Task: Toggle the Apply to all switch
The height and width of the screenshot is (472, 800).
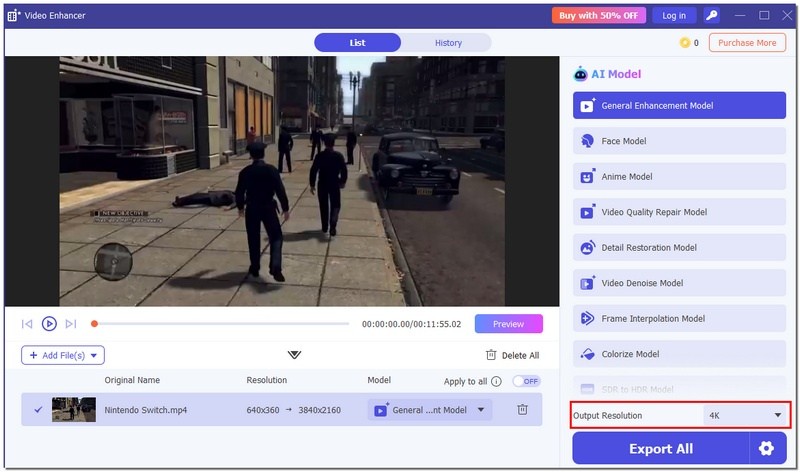Action: pos(525,381)
